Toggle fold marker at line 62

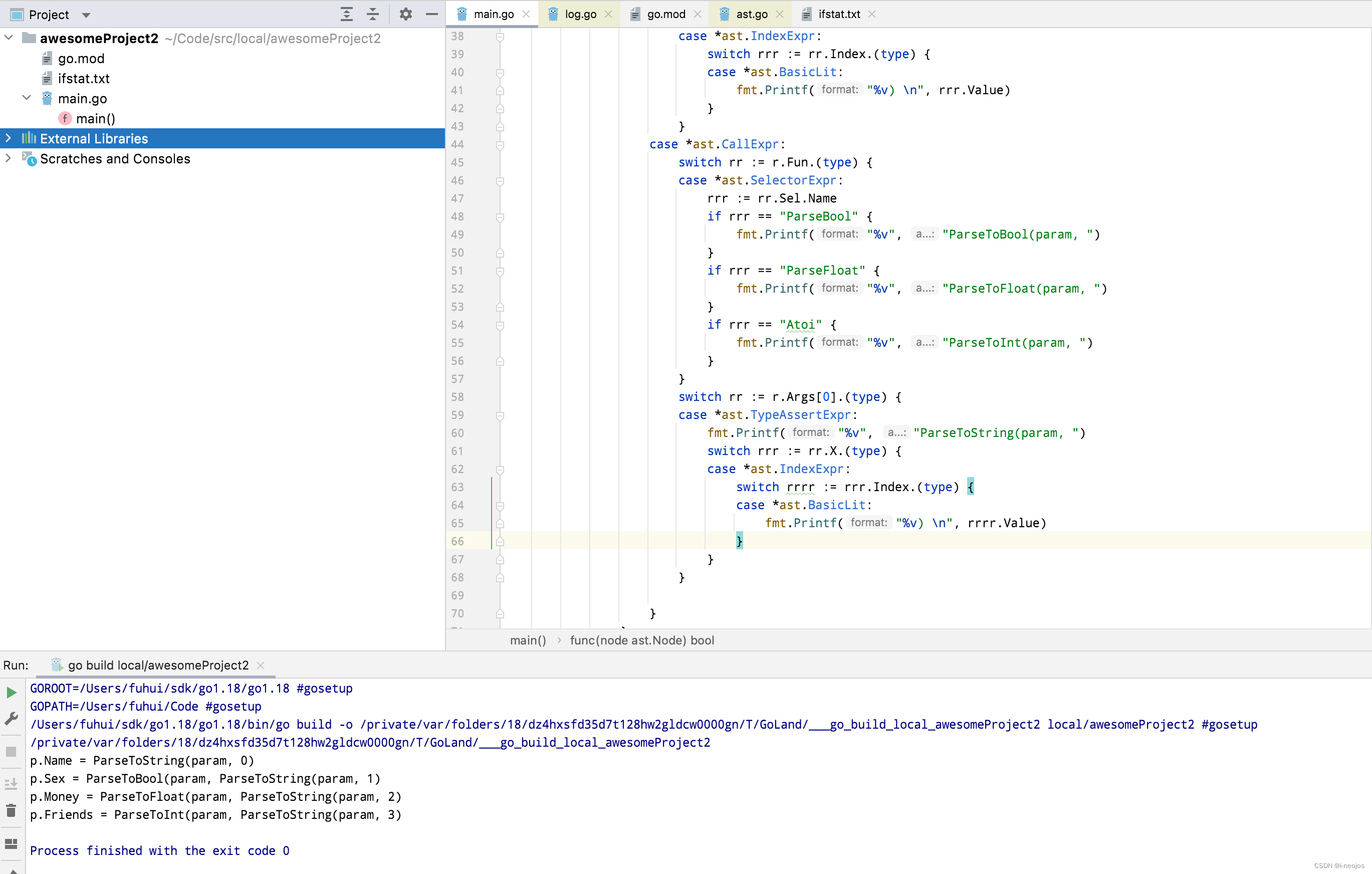(500, 470)
